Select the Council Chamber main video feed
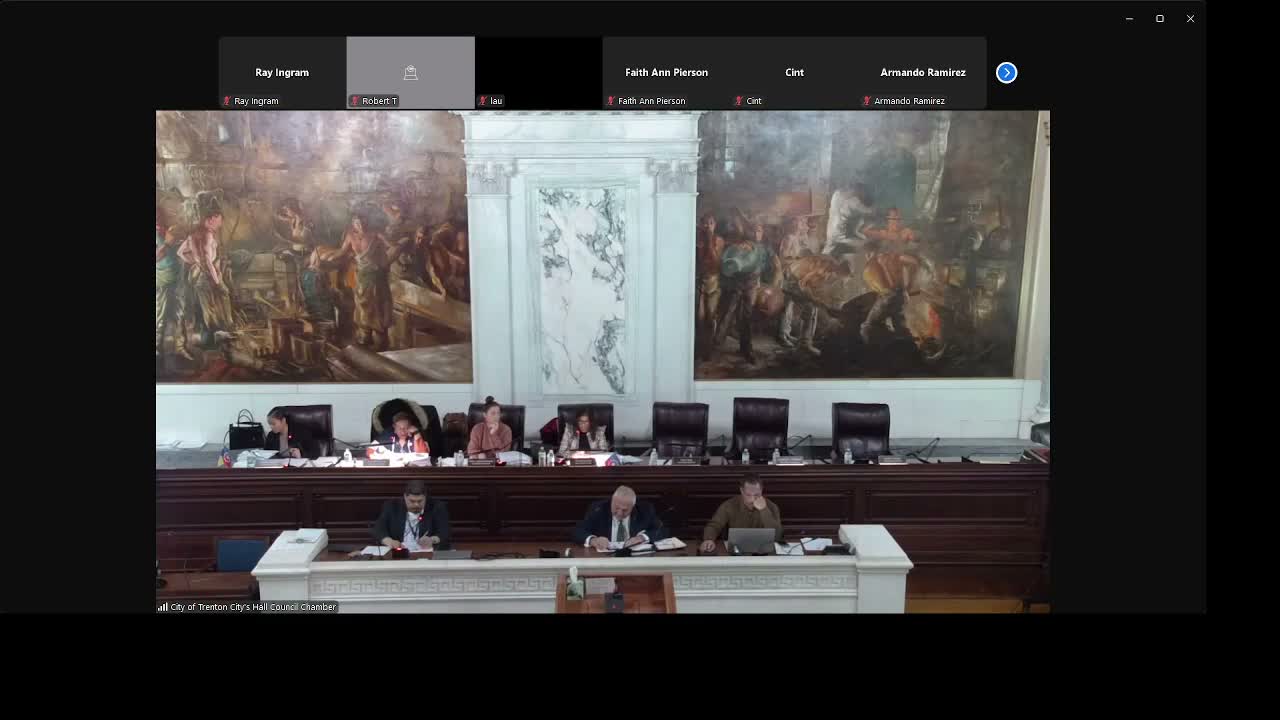The height and width of the screenshot is (720, 1280). coord(602,360)
